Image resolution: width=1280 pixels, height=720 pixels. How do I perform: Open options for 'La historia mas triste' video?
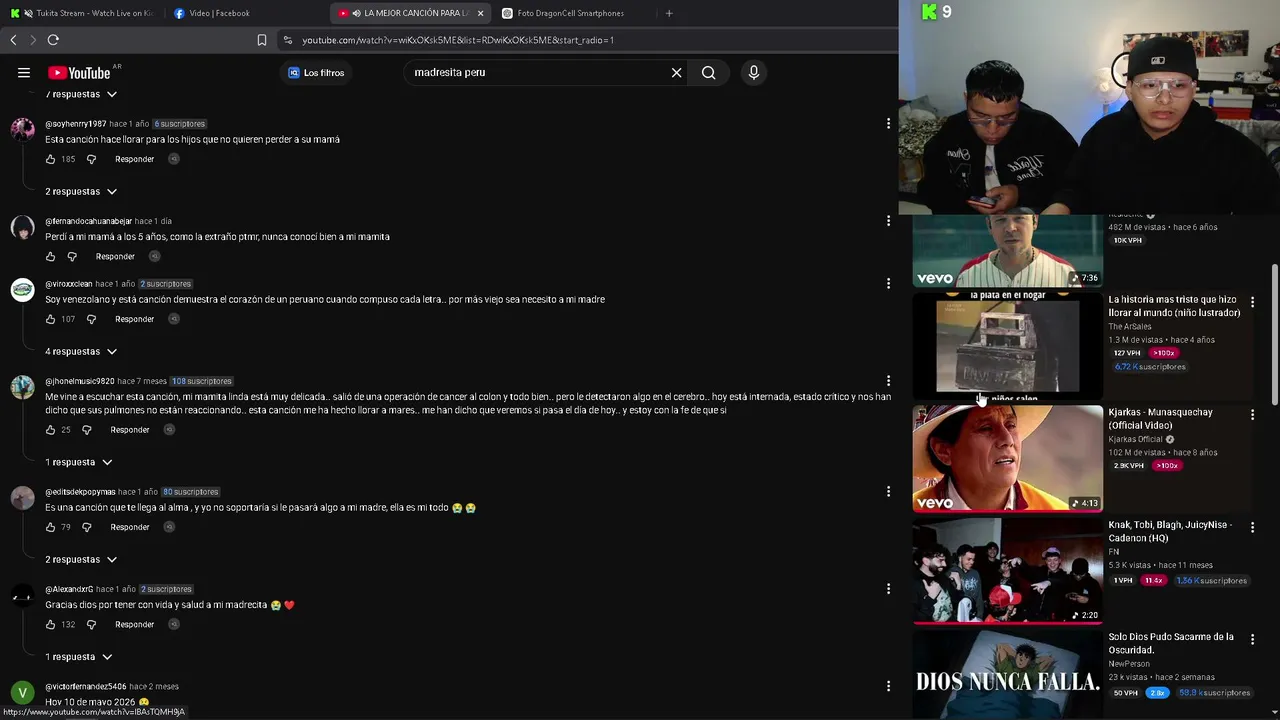1252,301
